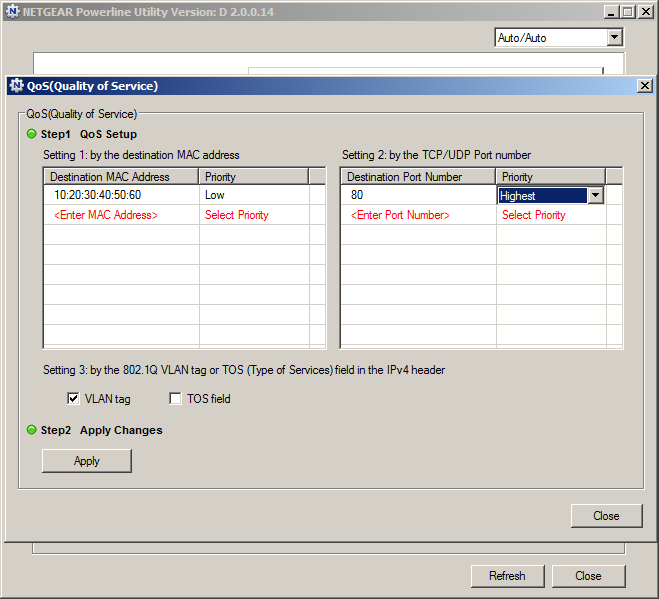The width and height of the screenshot is (659, 599).
Task: Minimize the NETGEAR Powerline Utility window
Action: tap(612, 12)
